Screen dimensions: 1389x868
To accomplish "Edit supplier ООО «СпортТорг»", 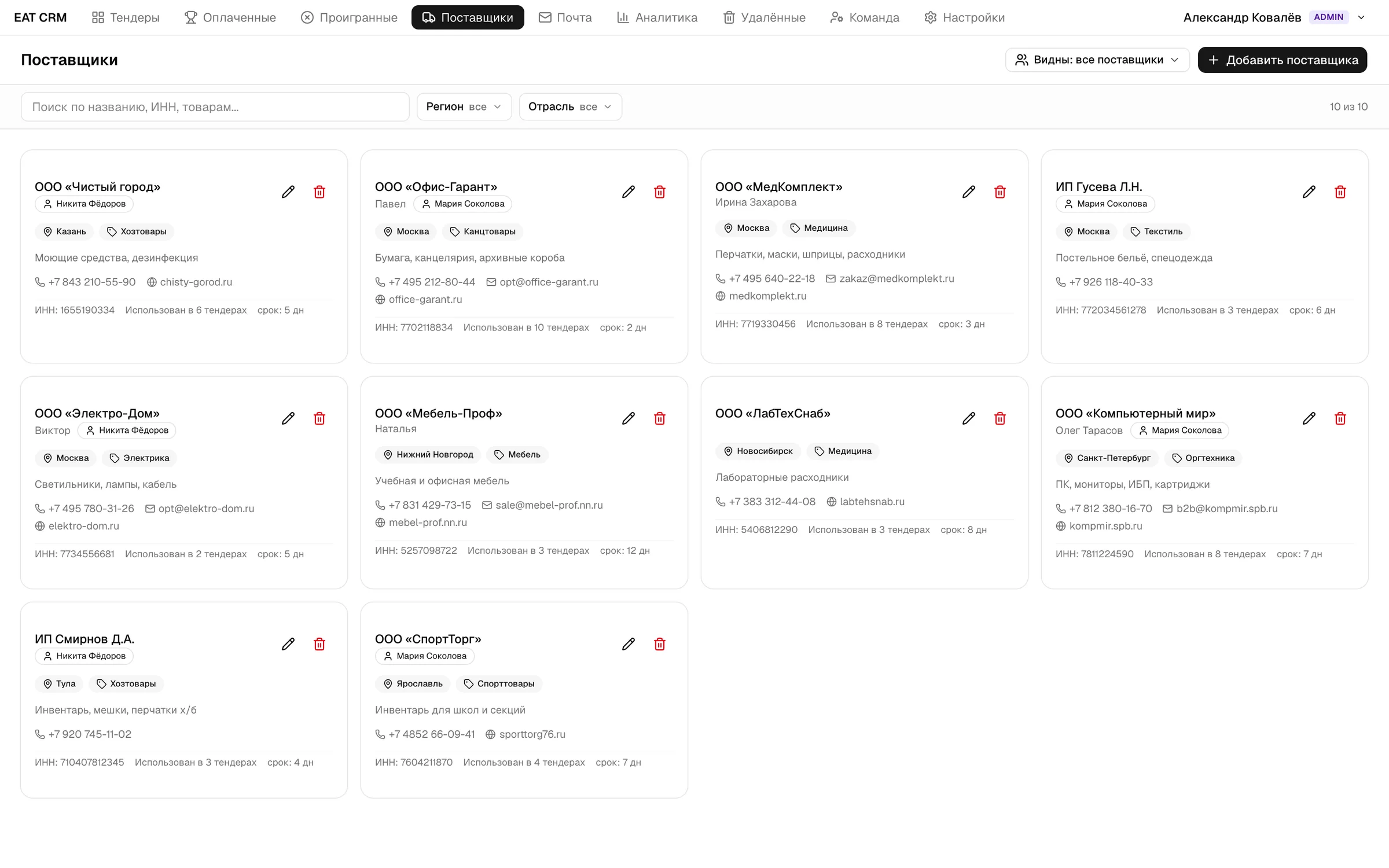I will (629, 644).
